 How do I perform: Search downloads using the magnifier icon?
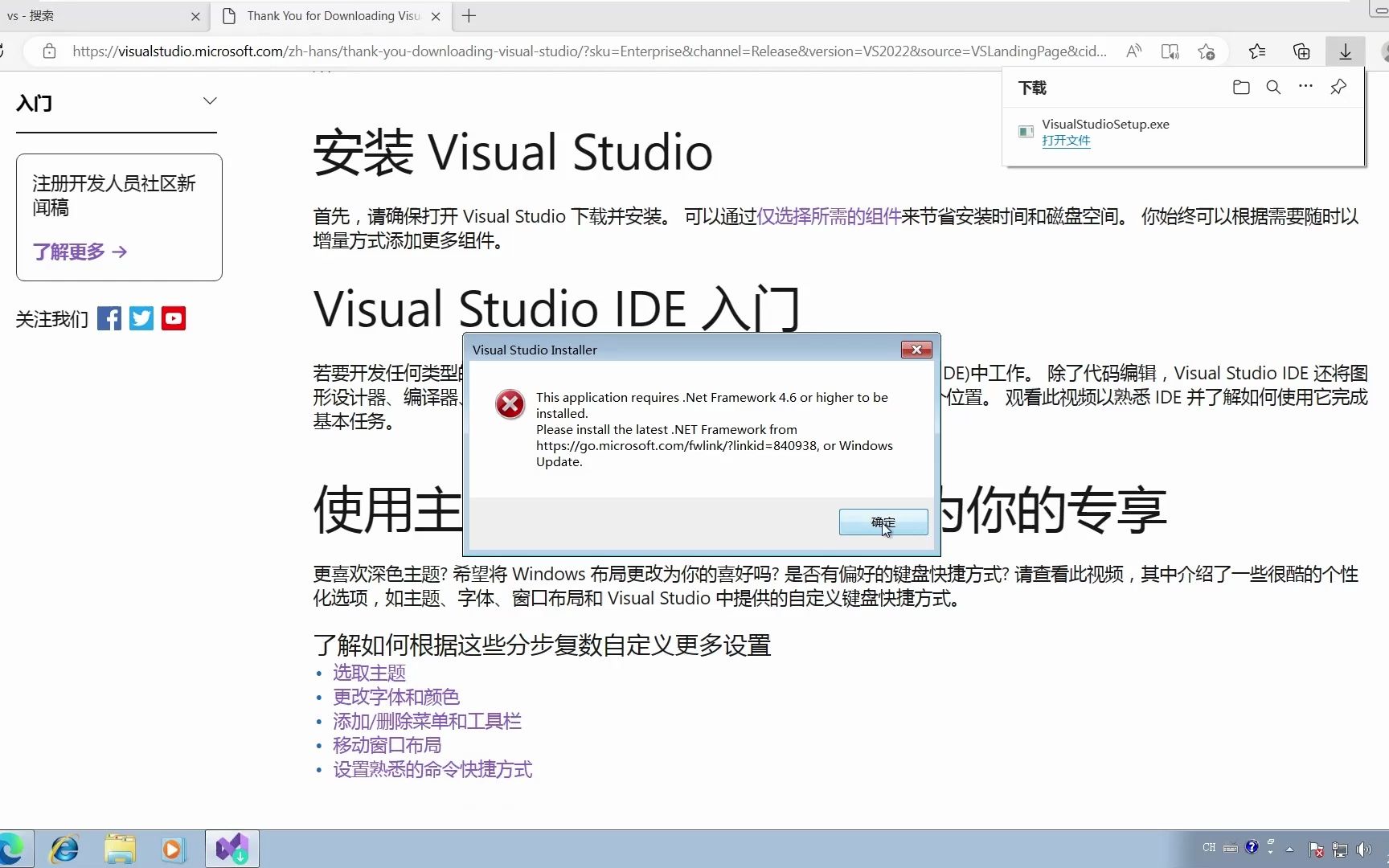[1273, 87]
